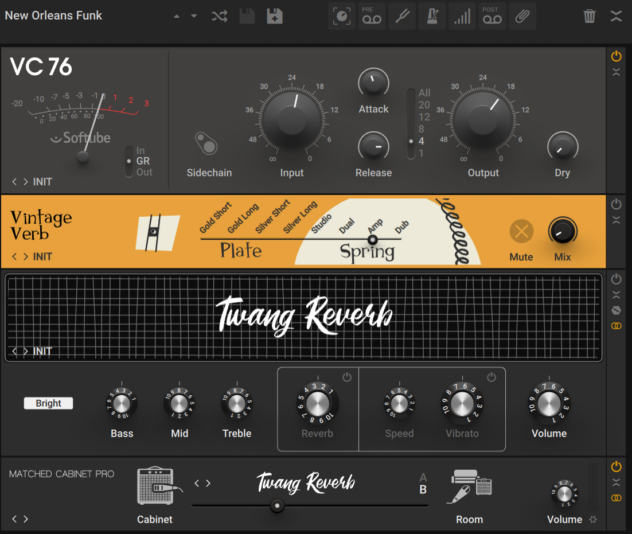Click the paperclip attachment icon
632x534 pixels.
click(521, 16)
